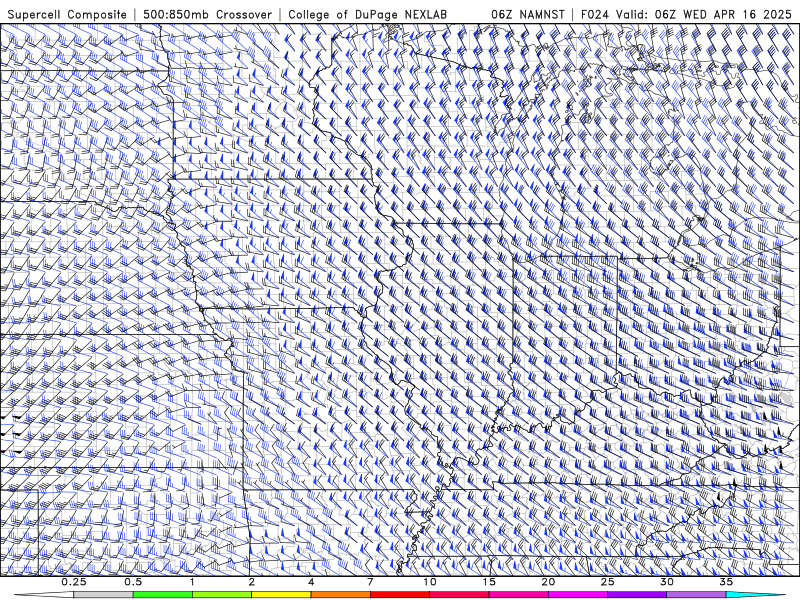Click the legend value label 4
Screen dimensions: 800x600
[x=311, y=582]
